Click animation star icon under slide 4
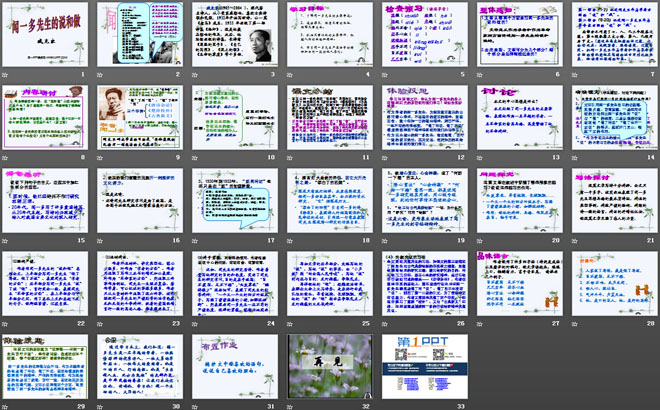Viewport: 660px width, 410px height. pos(290,75)
